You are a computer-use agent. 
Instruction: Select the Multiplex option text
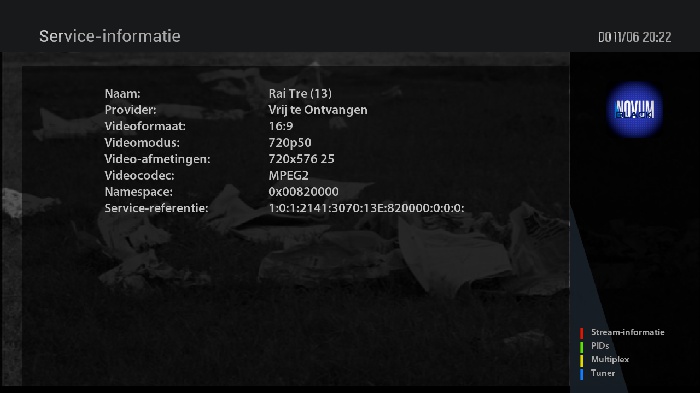[x=610, y=359]
